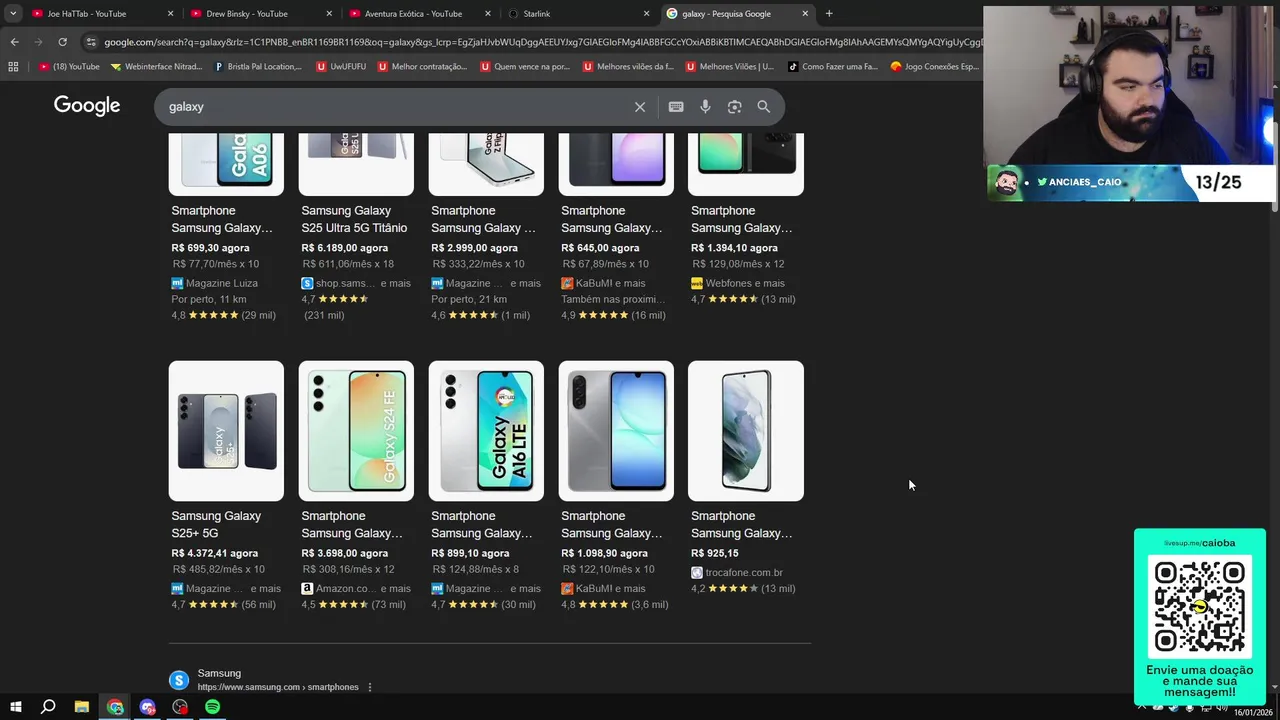Screen dimensions: 1280x720
Task: Open Samsung Galaxy S25+ 5G product thumbnail
Action: pyautogui.click(x=226, y=431)
